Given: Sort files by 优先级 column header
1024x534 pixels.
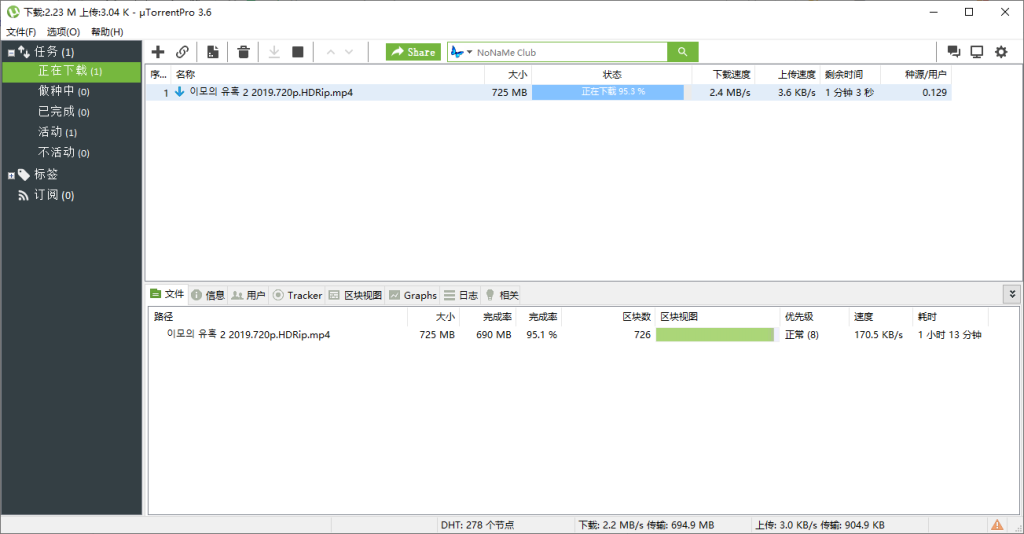Looking at the screenshot, I should pos(814,317).
